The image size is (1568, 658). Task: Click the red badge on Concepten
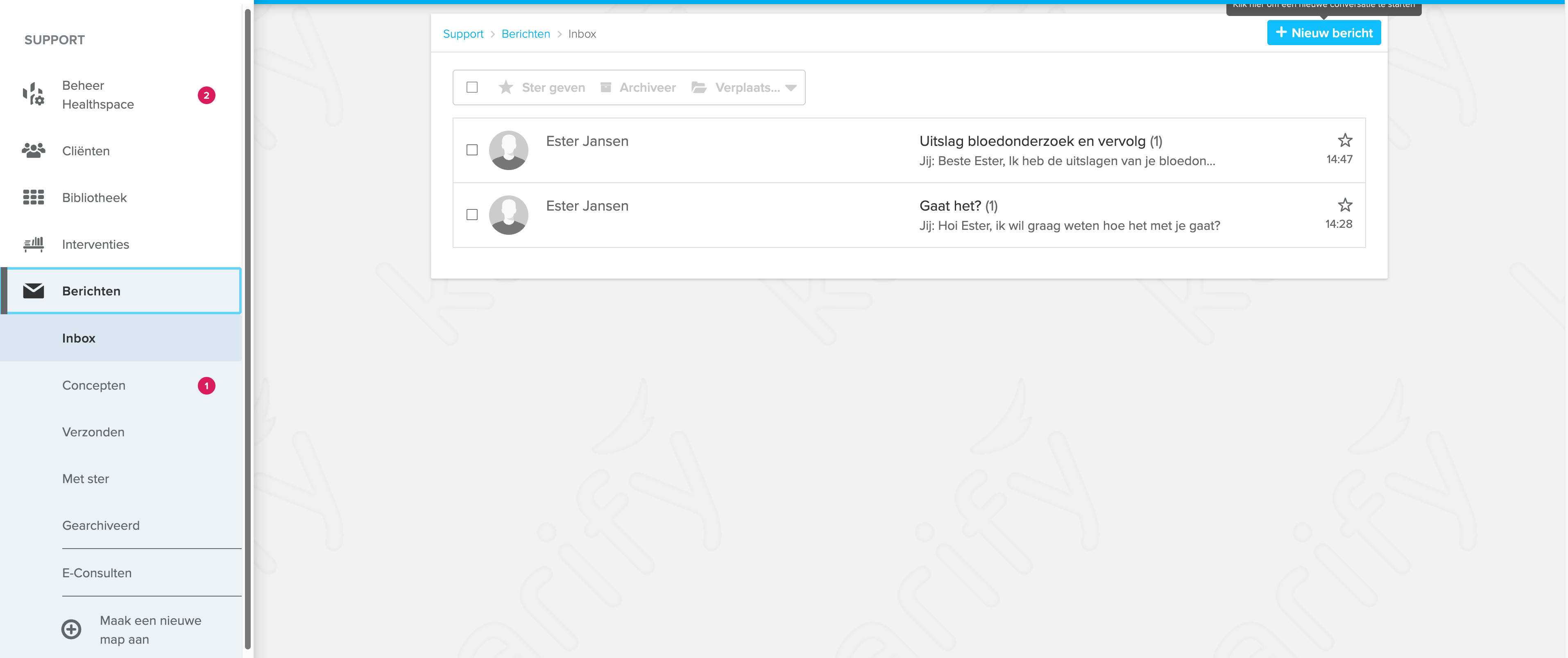click(206, 385)
